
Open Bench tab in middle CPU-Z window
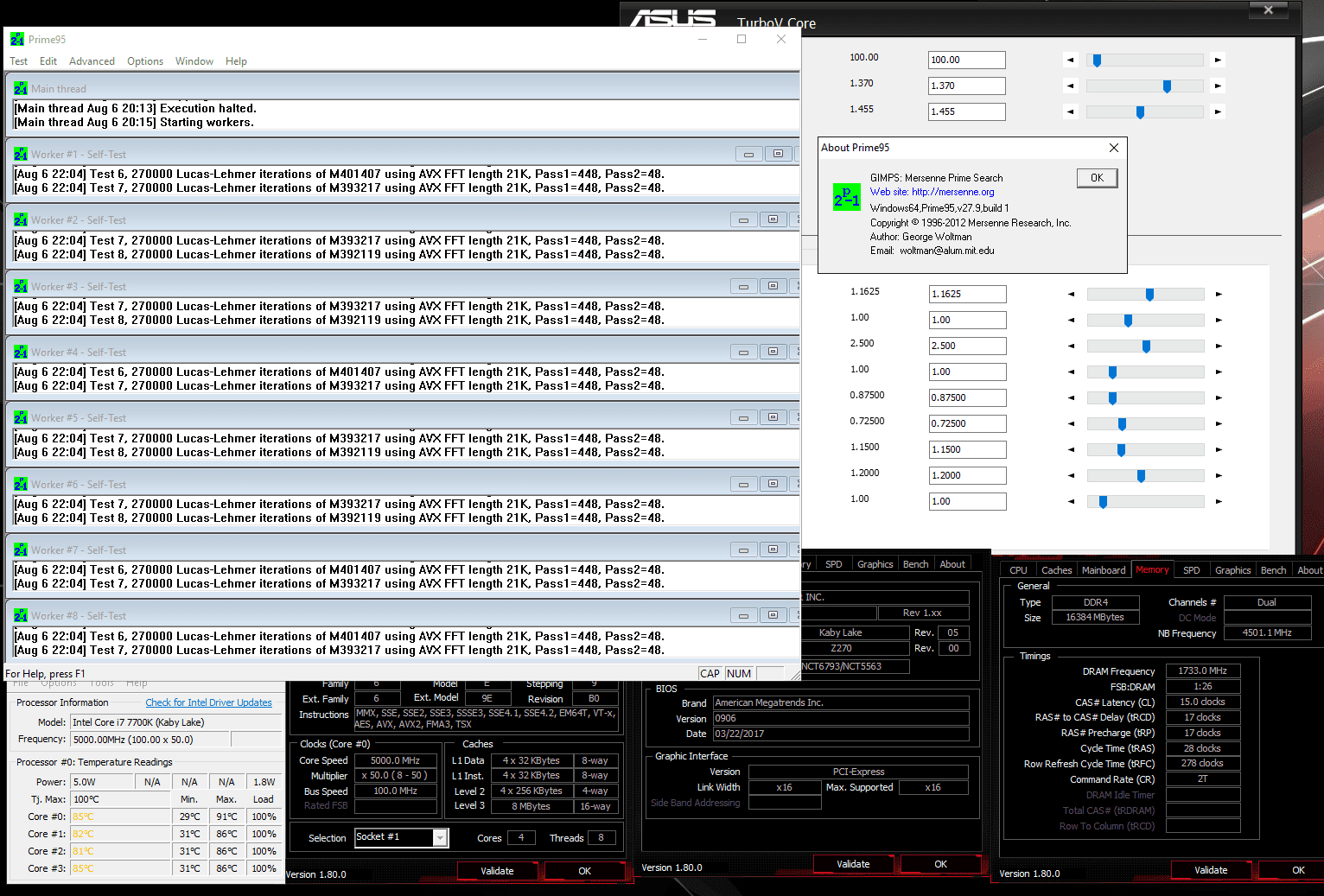click(915, 564)
